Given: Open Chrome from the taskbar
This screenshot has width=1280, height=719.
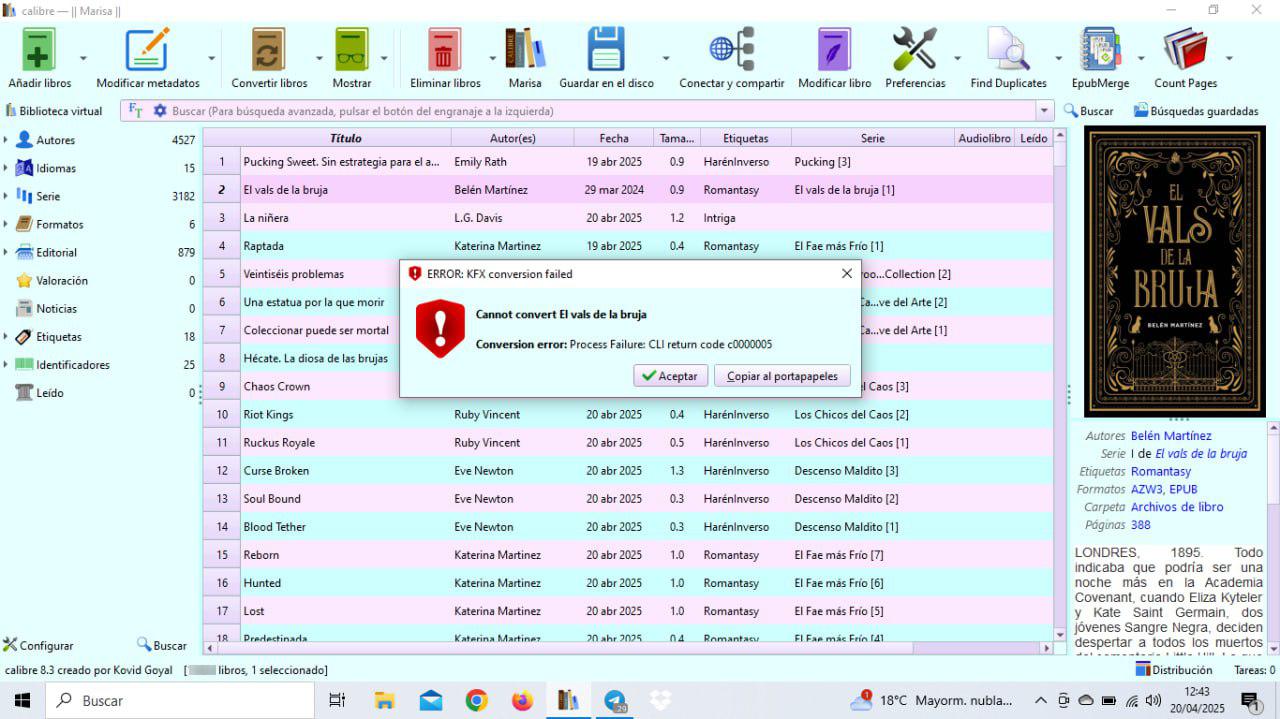Looking at the screenshot, I should click(476, 701).
